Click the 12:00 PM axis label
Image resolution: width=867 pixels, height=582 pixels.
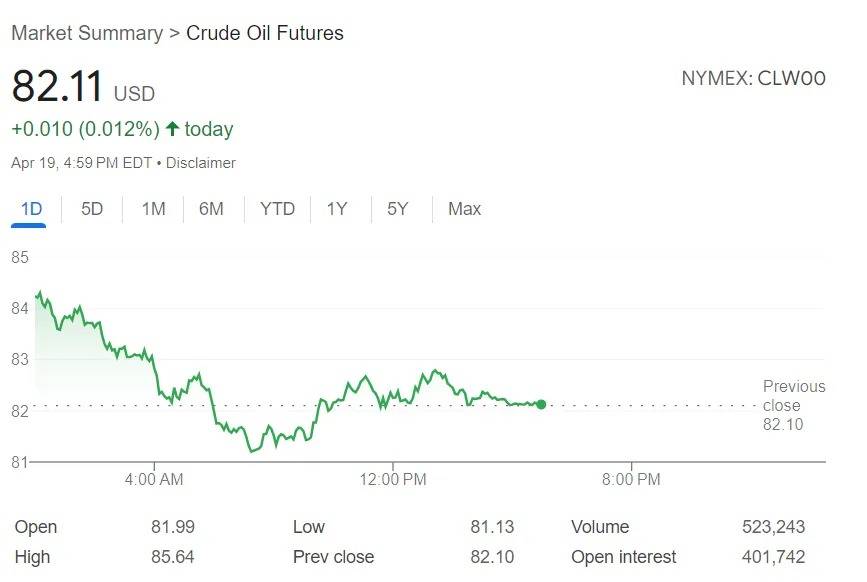click(393, 480)
